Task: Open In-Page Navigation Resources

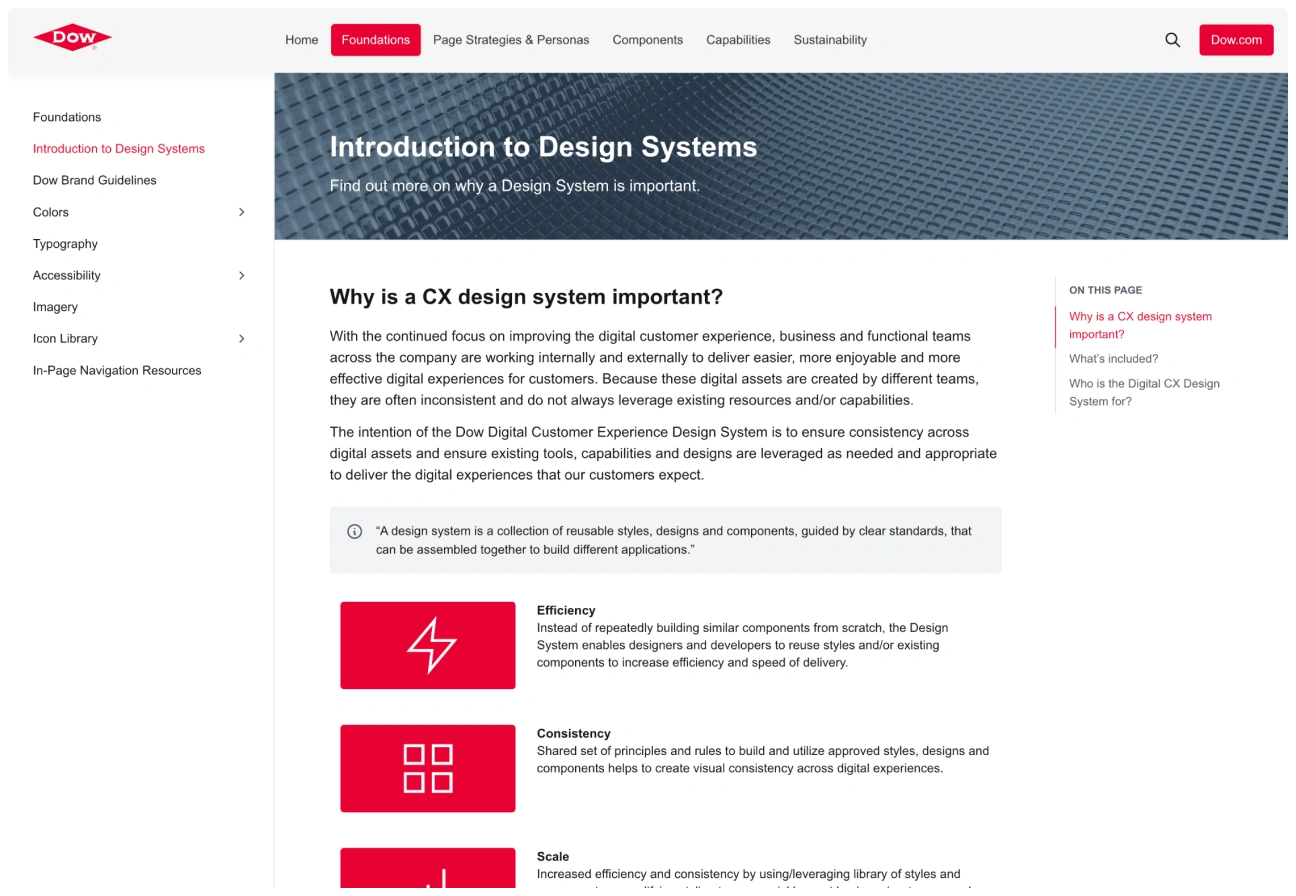Action: pos(117,370)
